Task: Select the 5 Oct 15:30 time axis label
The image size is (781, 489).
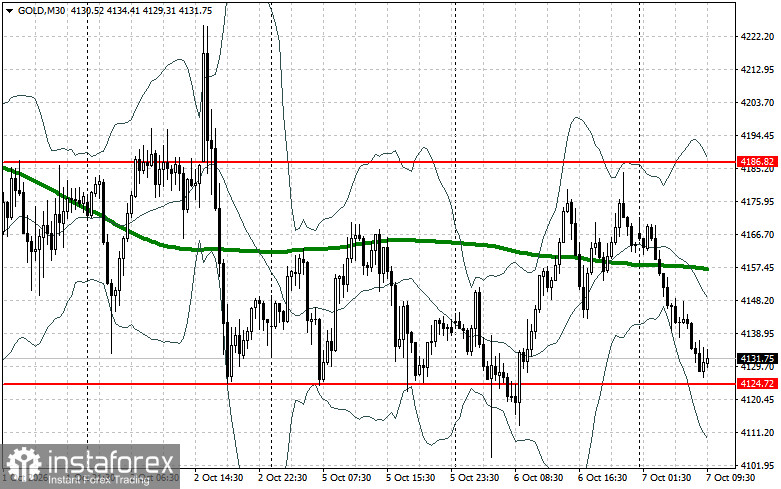Action: coord(410,478)
